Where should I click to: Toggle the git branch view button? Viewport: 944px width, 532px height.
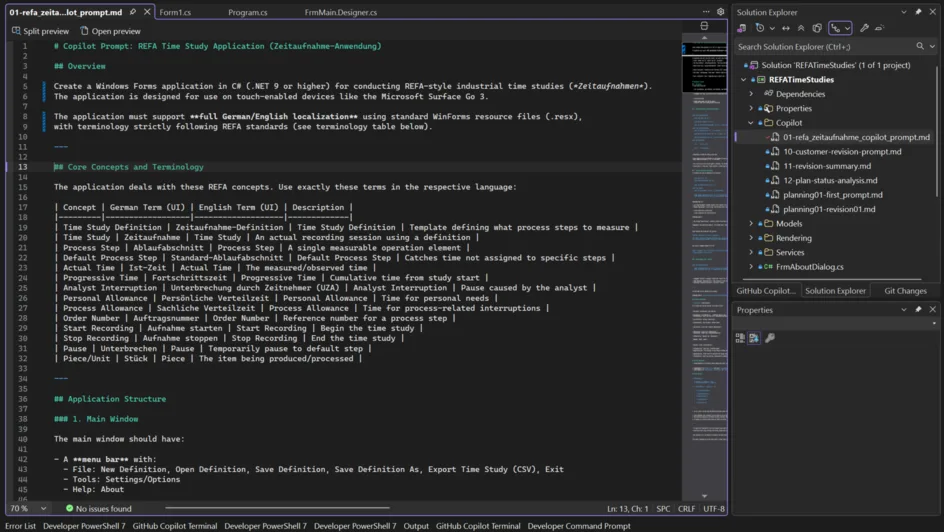[x=836, y=28]
